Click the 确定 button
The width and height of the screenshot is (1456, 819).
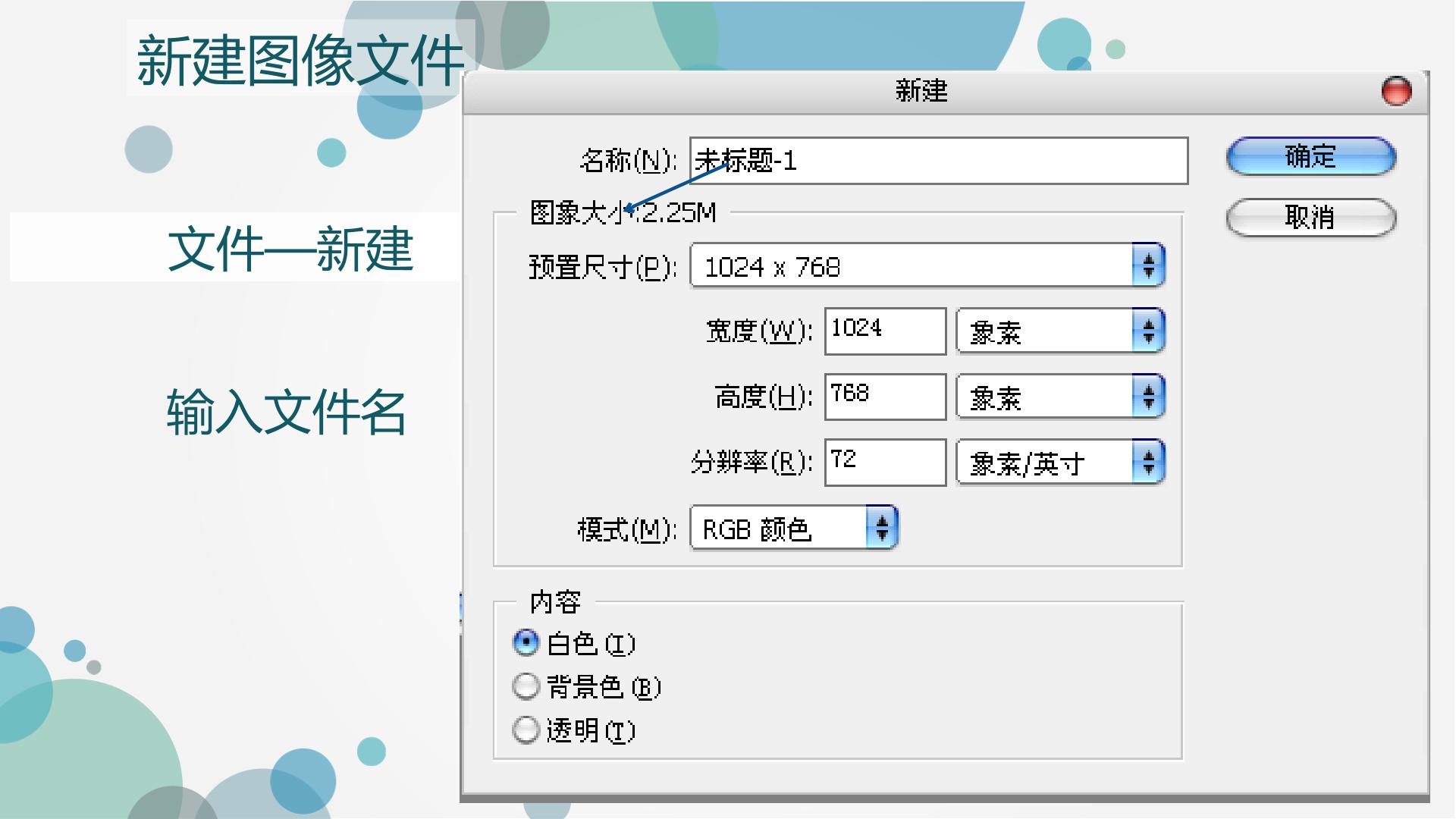(x=1310, y=156)
